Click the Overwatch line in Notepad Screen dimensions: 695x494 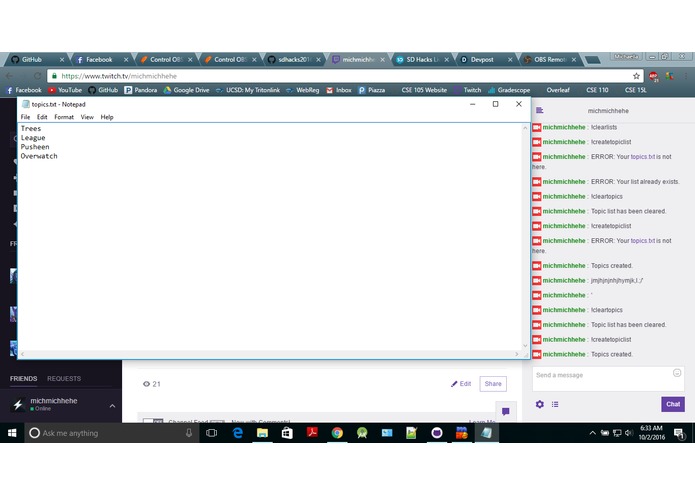39,156
